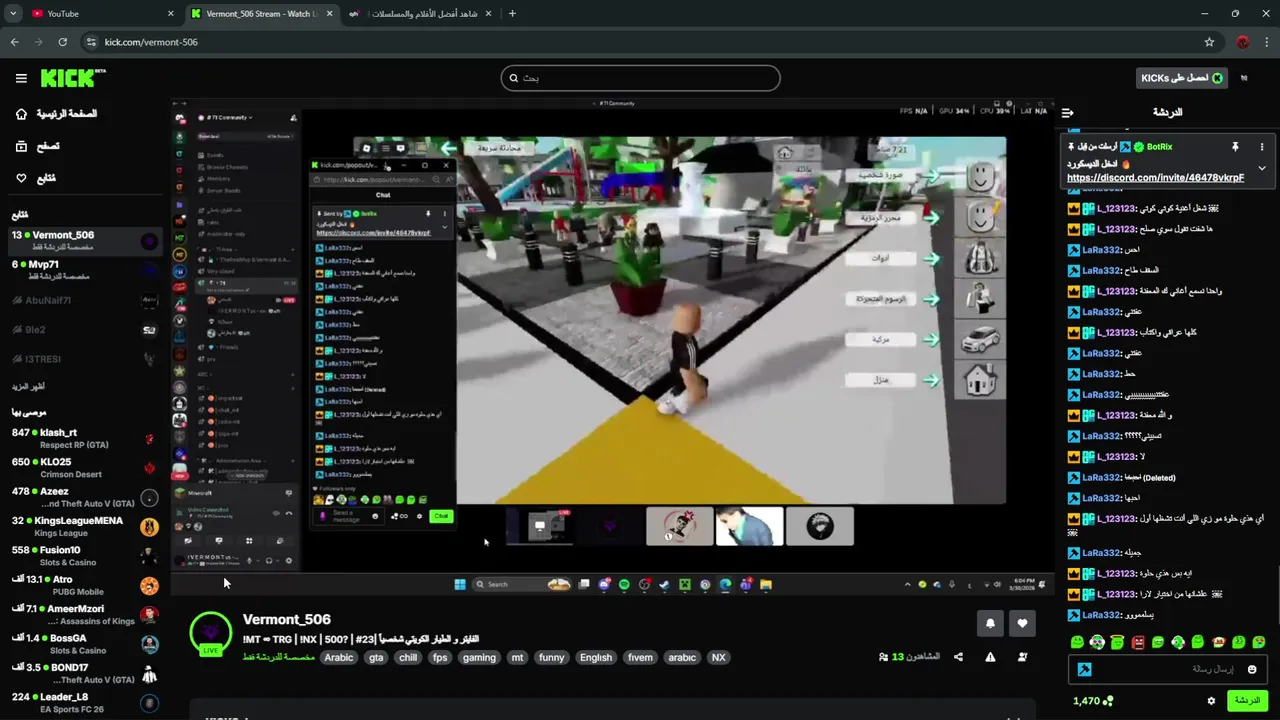
Task: Open chat settings gear icon
Action: 1211,701
